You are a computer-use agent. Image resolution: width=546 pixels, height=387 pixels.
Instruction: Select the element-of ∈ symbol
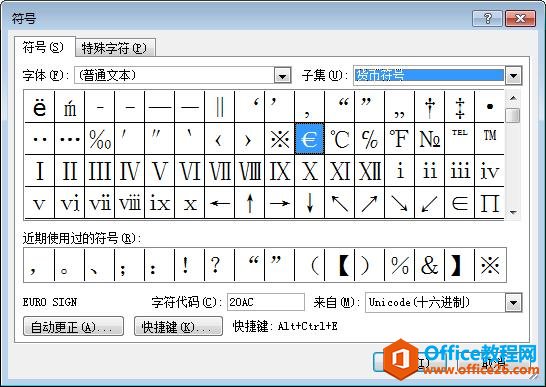[459, 203]
